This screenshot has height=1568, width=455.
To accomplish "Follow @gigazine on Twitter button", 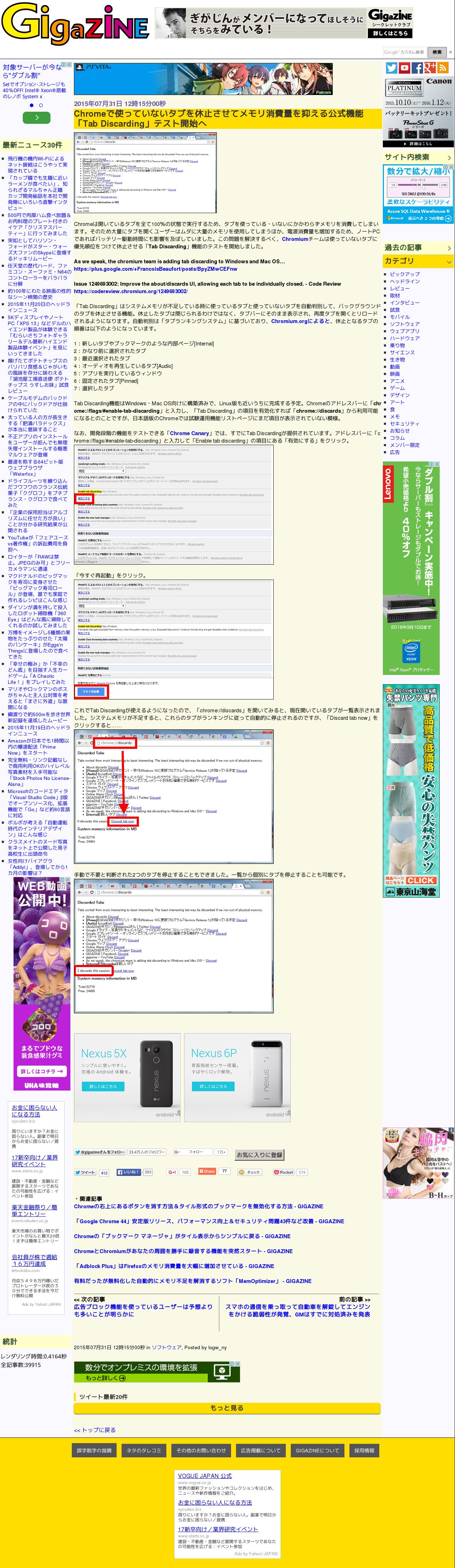I will [x=100, y=1152].
